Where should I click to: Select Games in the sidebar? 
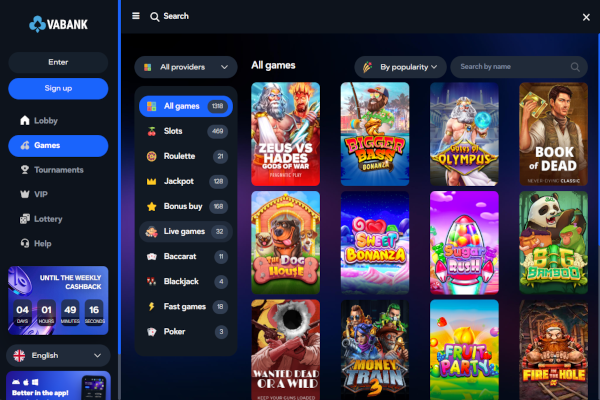[58, 145]
